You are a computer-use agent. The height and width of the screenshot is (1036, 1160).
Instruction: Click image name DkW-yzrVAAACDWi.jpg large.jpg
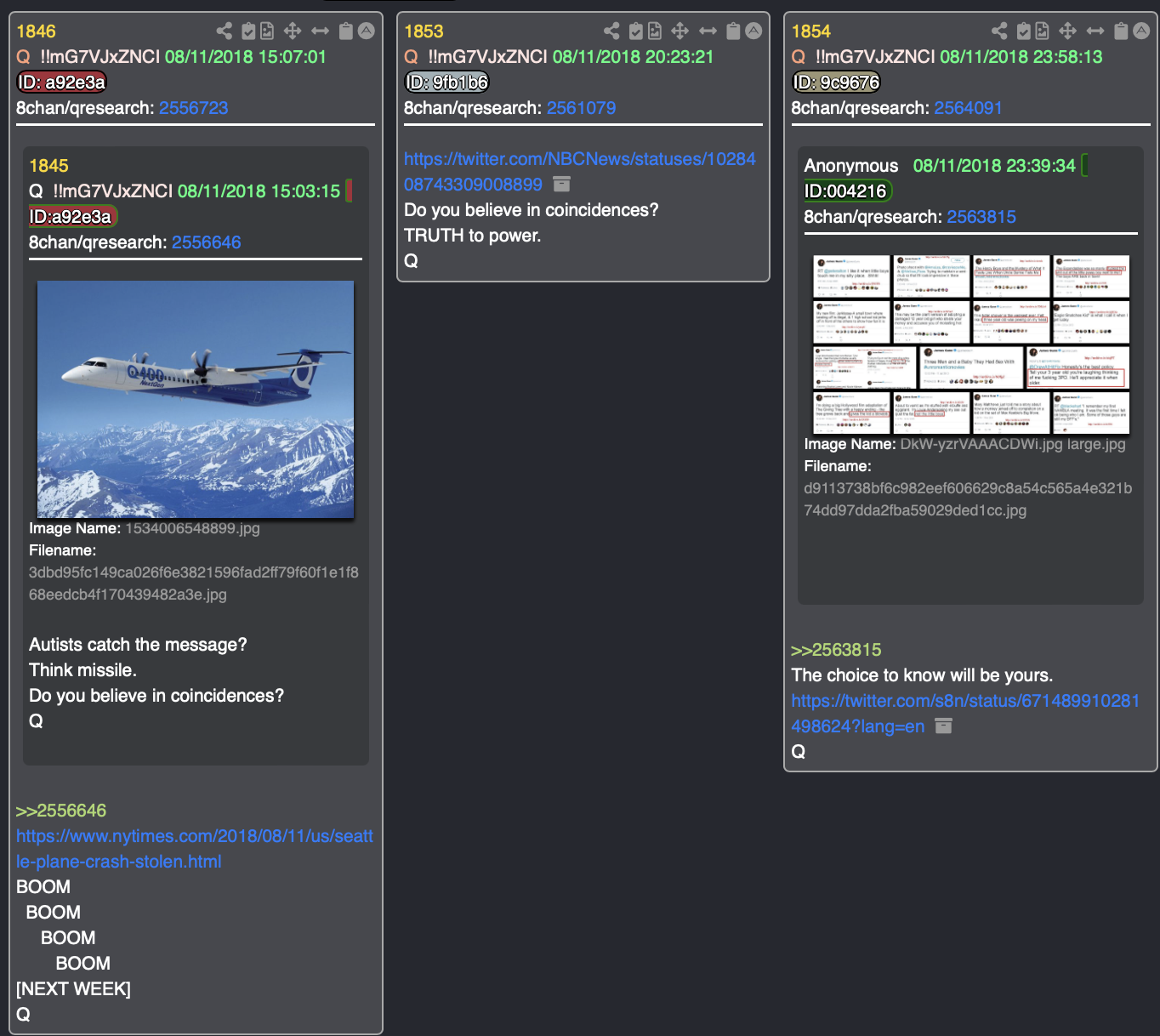(1013, 444)
